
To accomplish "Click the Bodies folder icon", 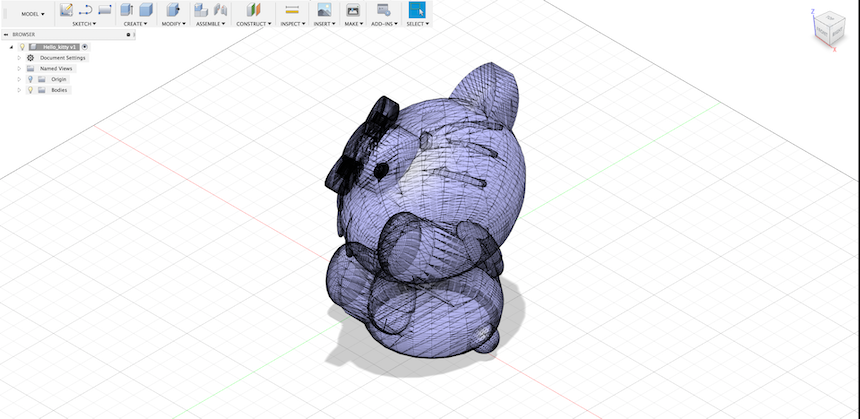I will [x=42, y=90].
